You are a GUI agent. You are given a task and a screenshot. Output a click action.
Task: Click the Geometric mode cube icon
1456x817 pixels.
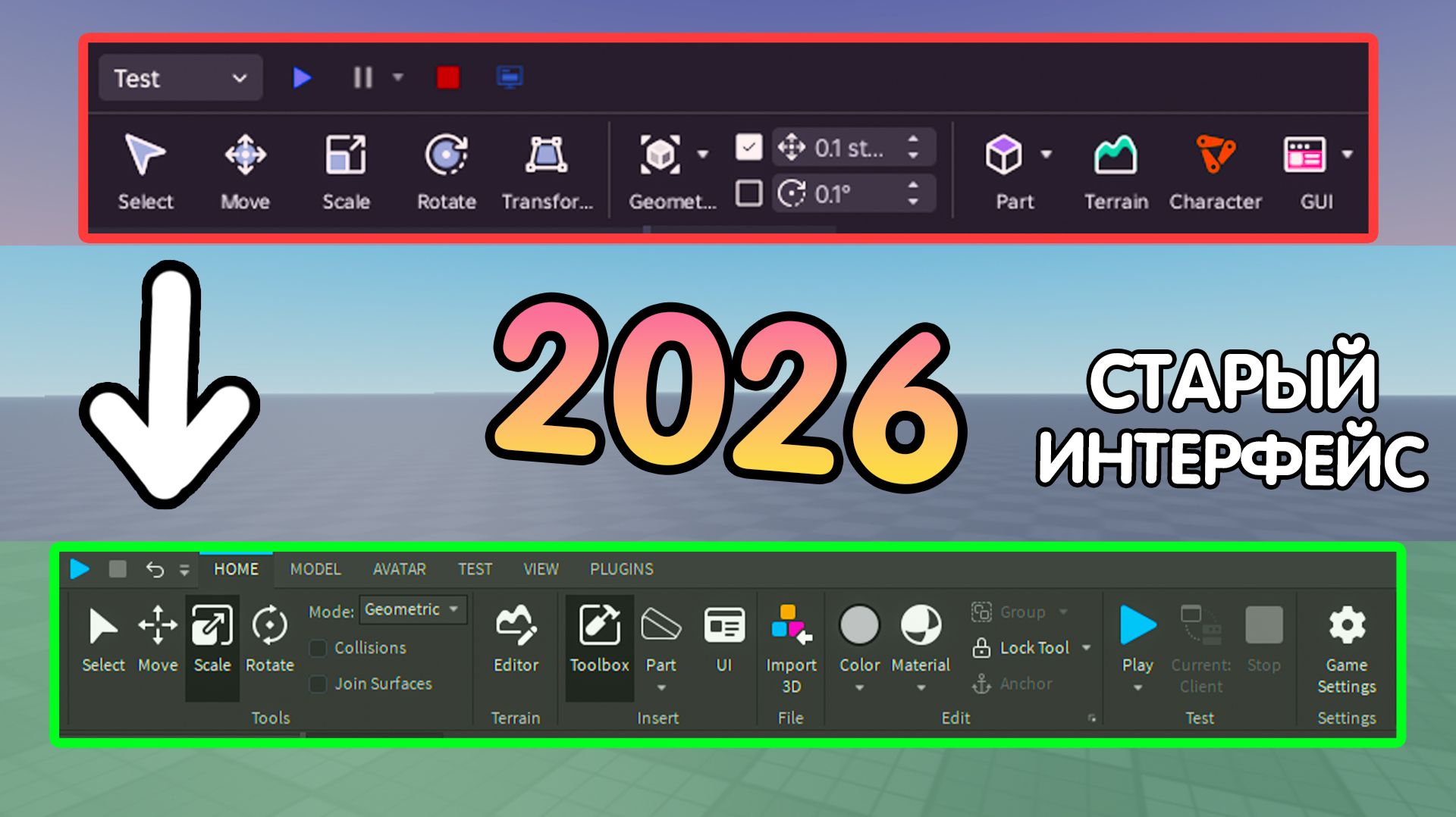pyautogui.click(x=660, y=155)
